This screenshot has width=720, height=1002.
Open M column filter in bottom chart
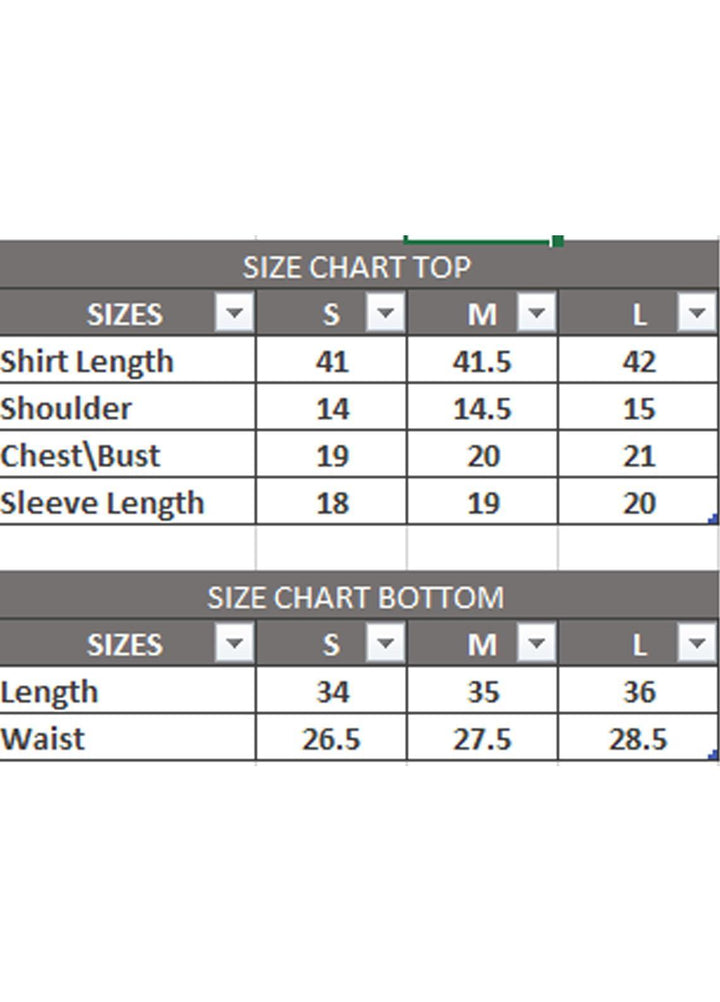point(537,645)
